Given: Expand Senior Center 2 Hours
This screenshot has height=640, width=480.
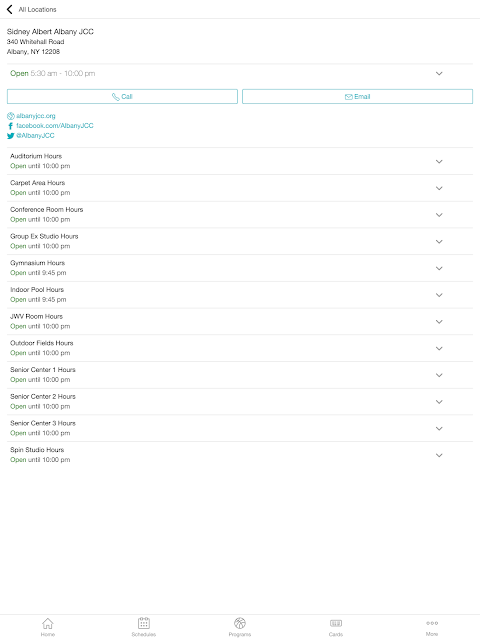Looking at the screenshot, I should pos(240,402).
